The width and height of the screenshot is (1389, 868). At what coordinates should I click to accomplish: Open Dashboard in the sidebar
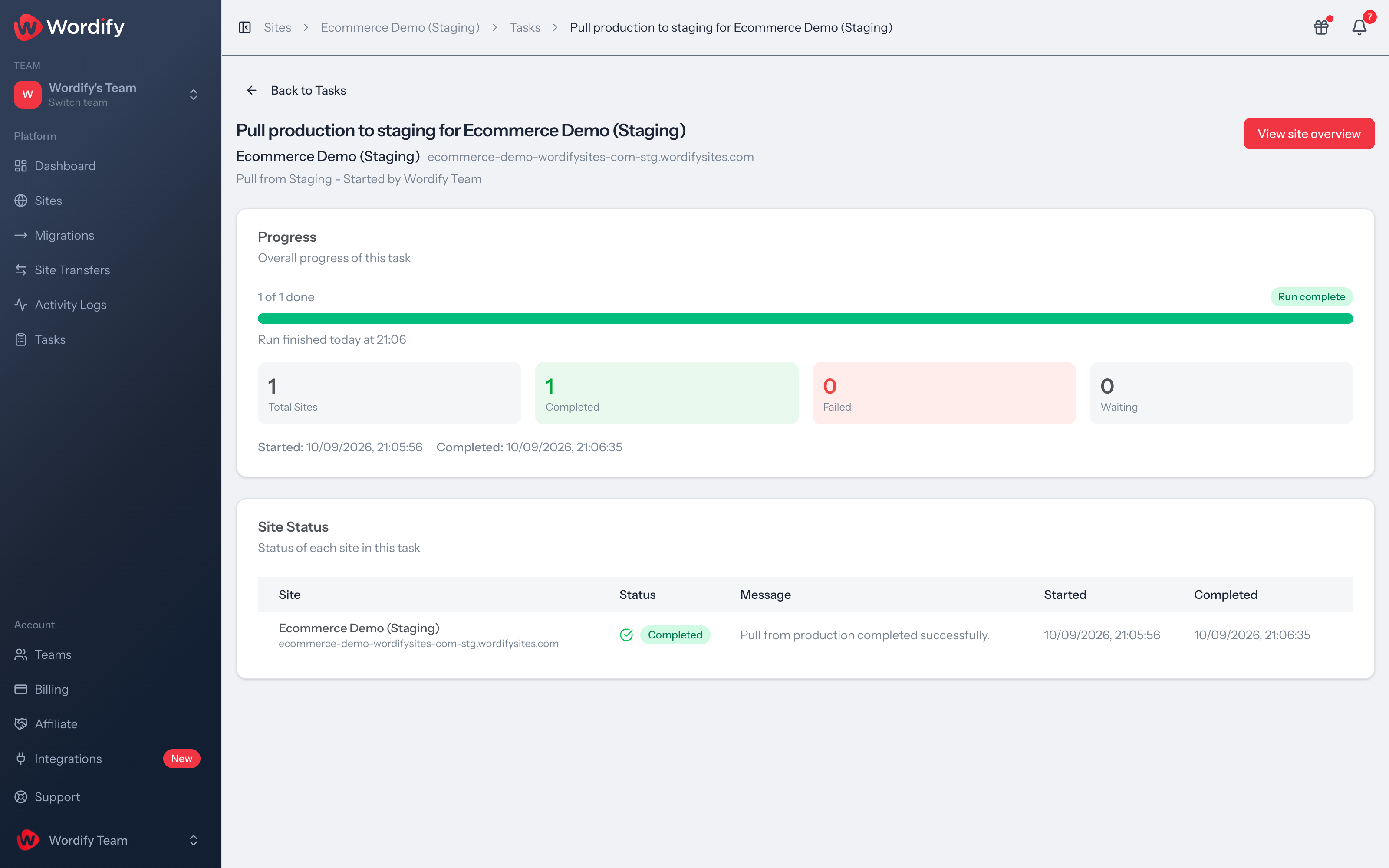[65, 166]
